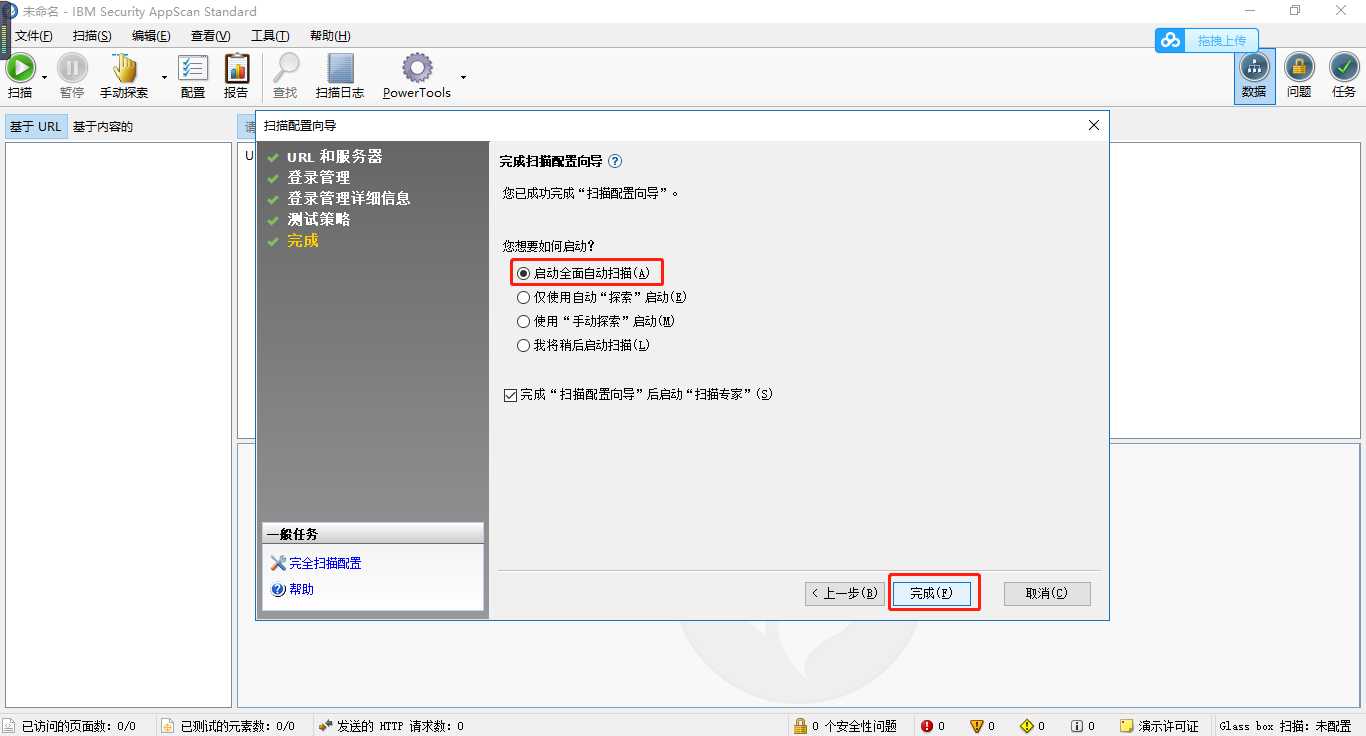The height and width of the screenshot is (736, 1366).
Task: Switch to the issues (问题) view
Action: point(1299,76)
